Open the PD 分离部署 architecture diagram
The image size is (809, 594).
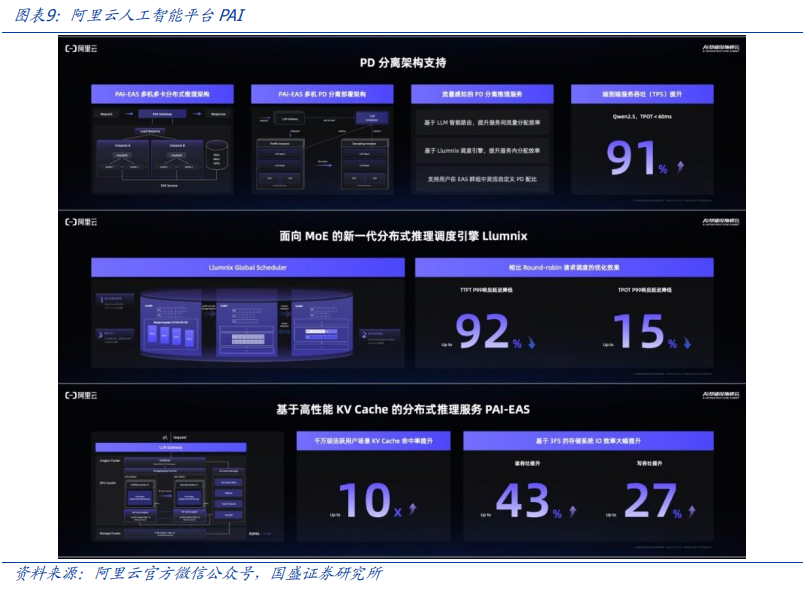point(322,149)
